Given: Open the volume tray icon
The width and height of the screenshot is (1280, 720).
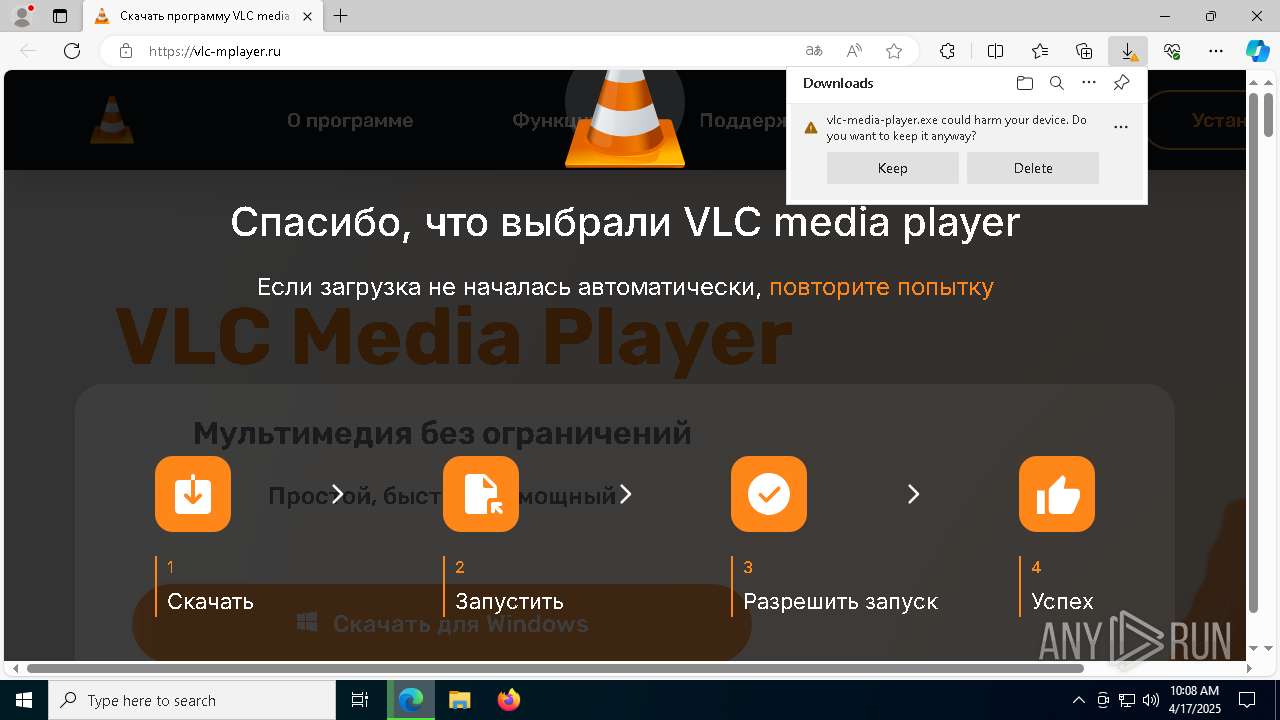Looking at the screenshot, I should (x=1150, y=700).
